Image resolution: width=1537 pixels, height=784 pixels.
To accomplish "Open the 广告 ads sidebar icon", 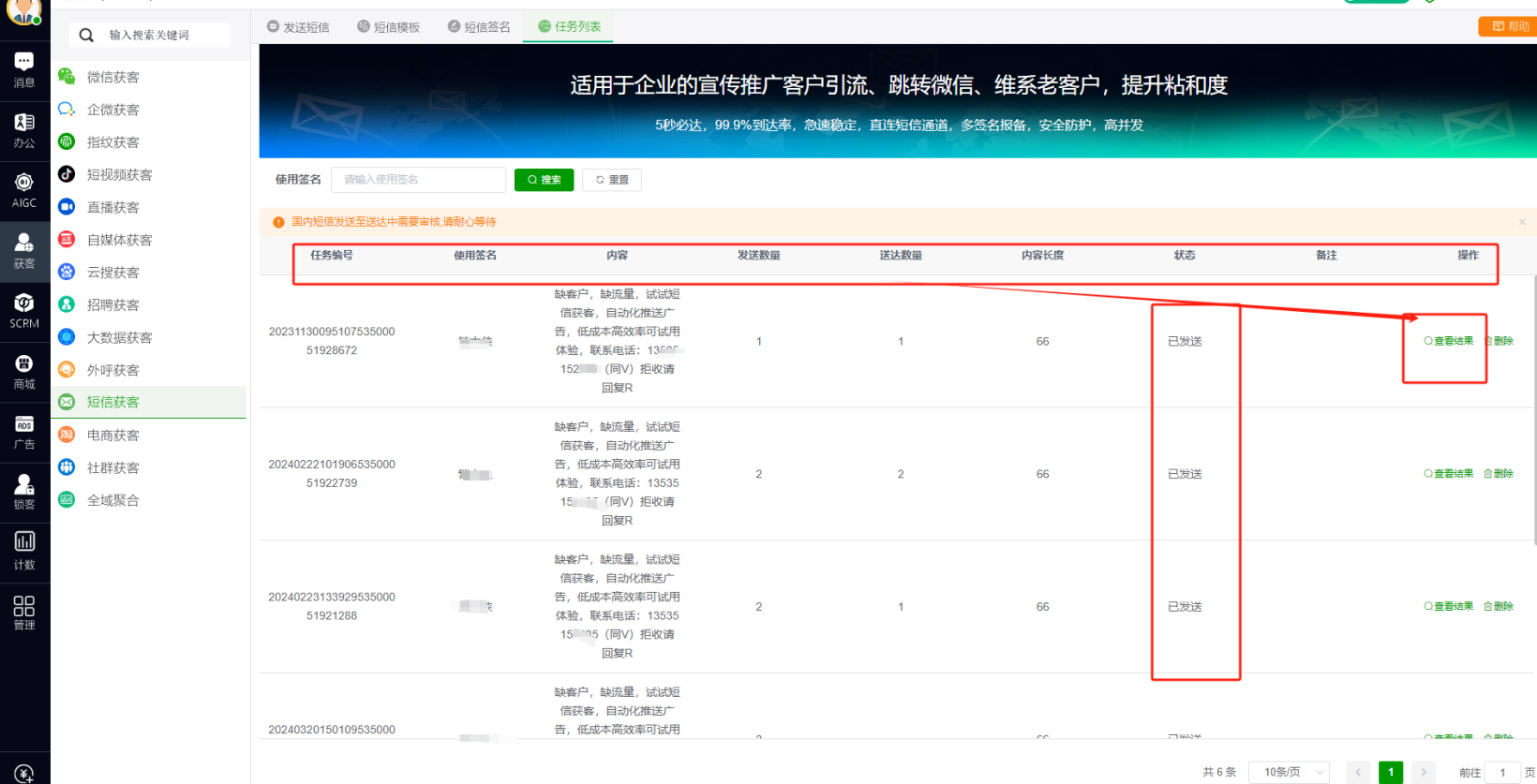I will pos(24,432).
